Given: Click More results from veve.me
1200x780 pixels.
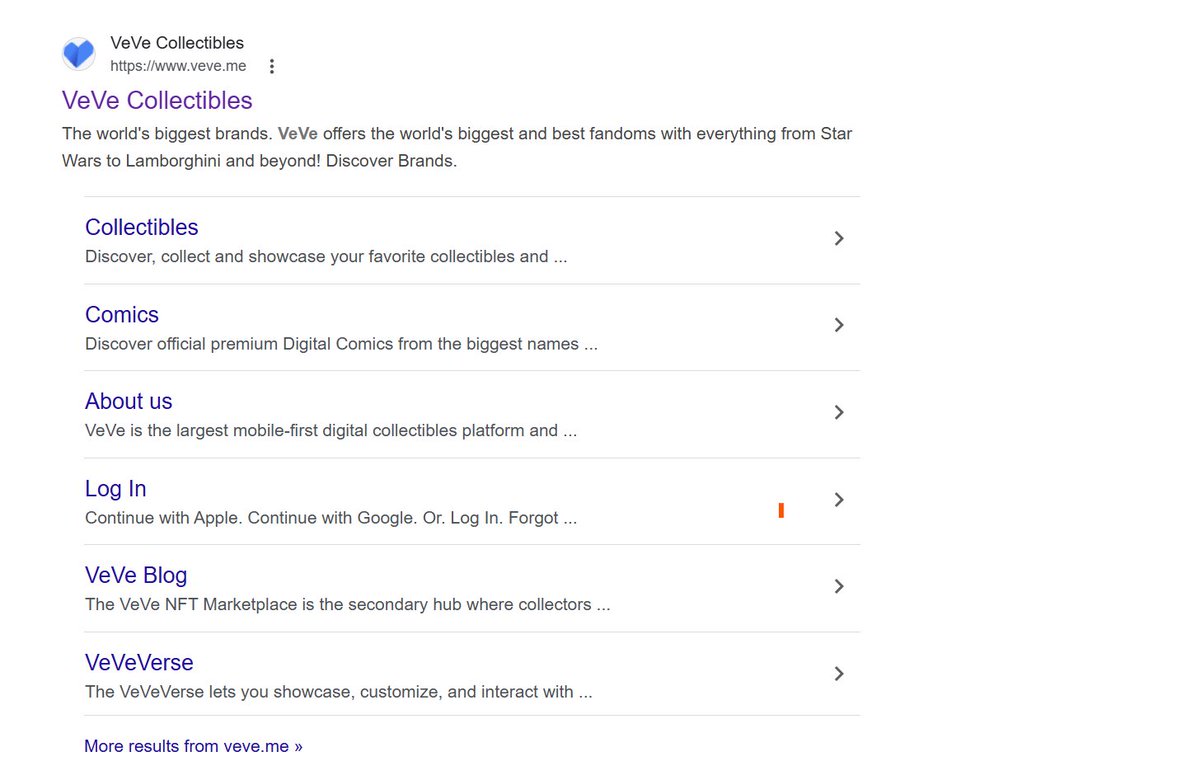Looking at the screenshot, I should click(193, 746).
